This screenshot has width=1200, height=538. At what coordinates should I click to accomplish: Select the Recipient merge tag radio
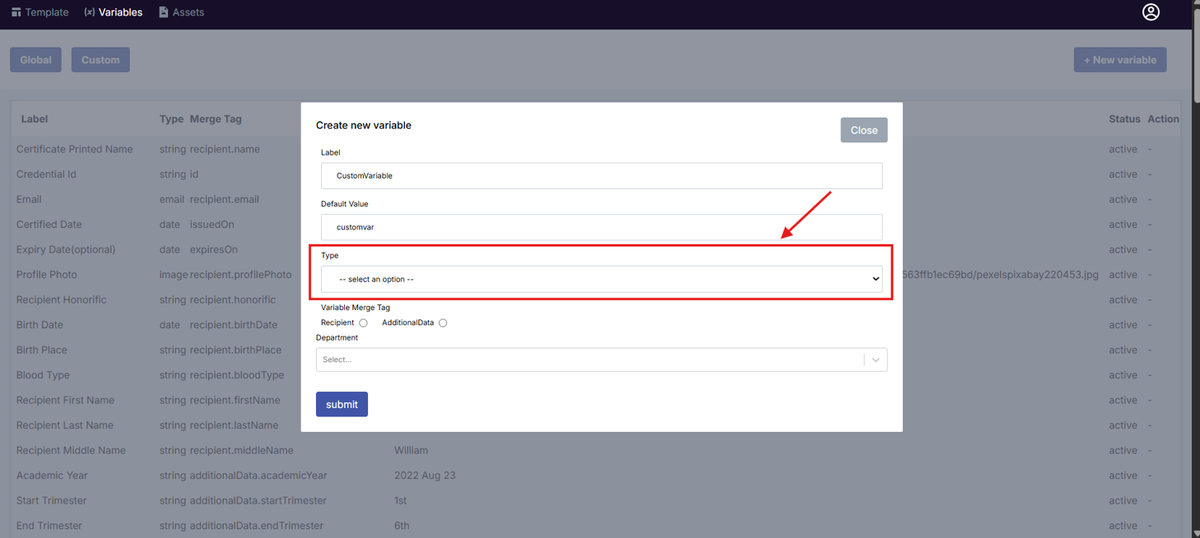[363, 323]
